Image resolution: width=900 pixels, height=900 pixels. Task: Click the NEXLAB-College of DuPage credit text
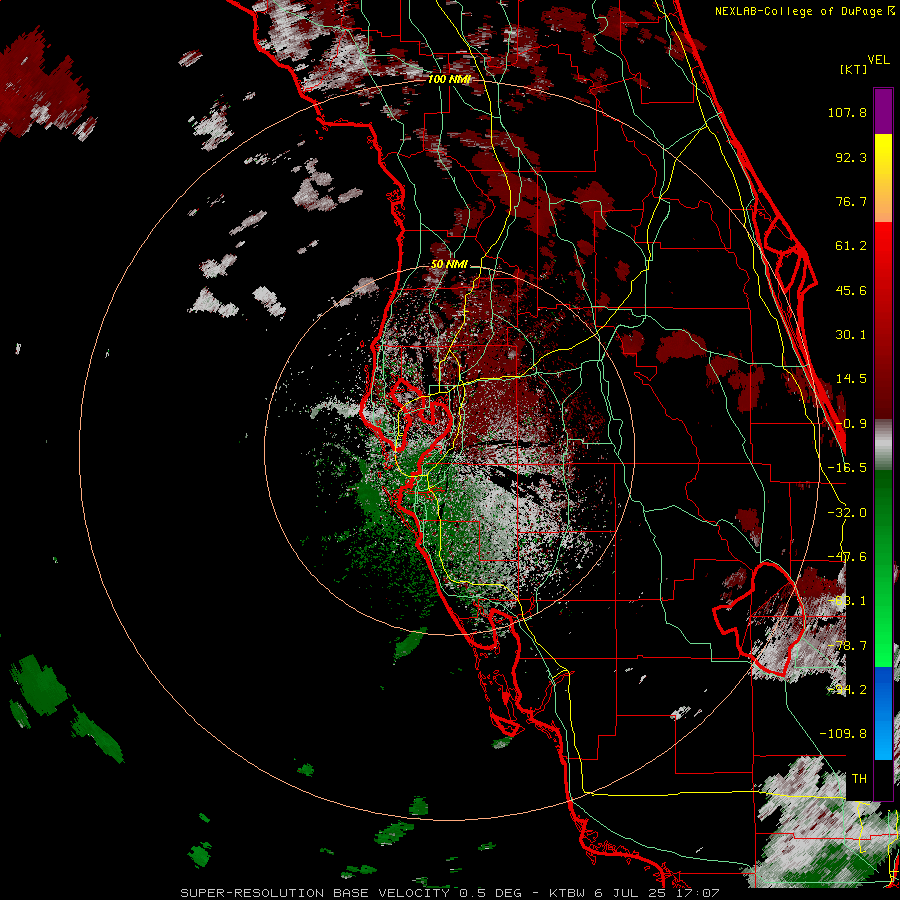pos(799,11)
